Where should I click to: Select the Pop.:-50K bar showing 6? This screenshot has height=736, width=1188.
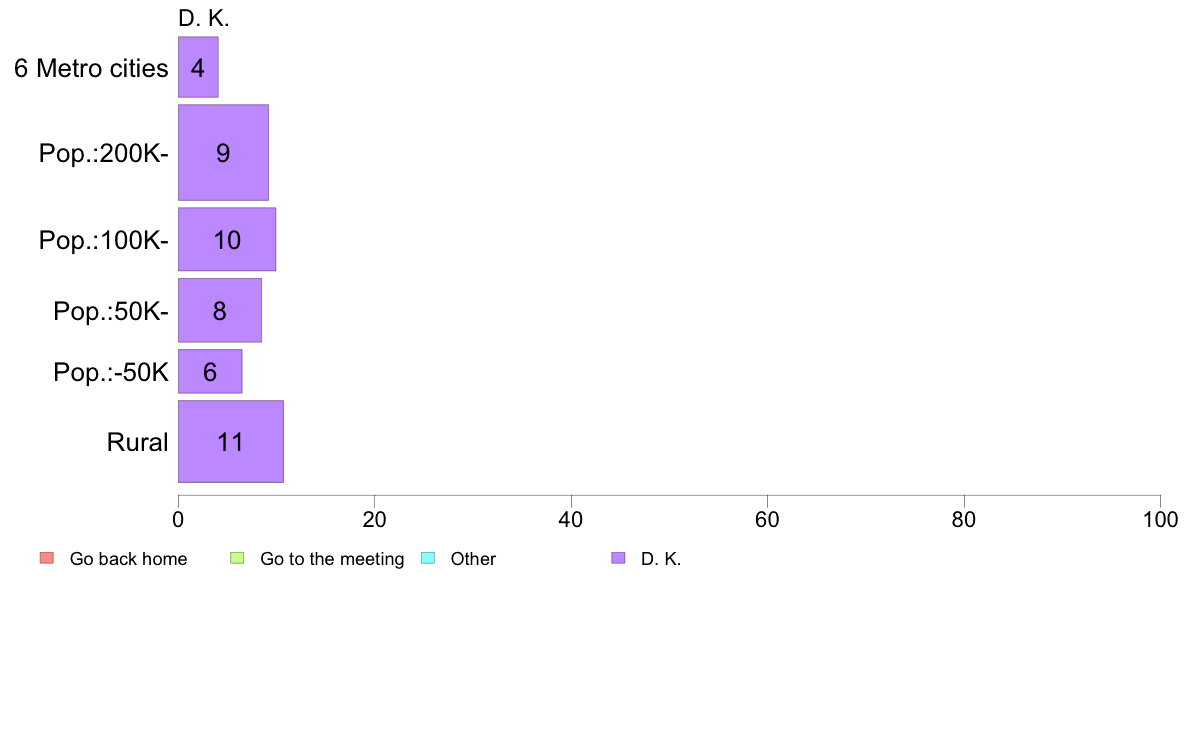[210, 371]
